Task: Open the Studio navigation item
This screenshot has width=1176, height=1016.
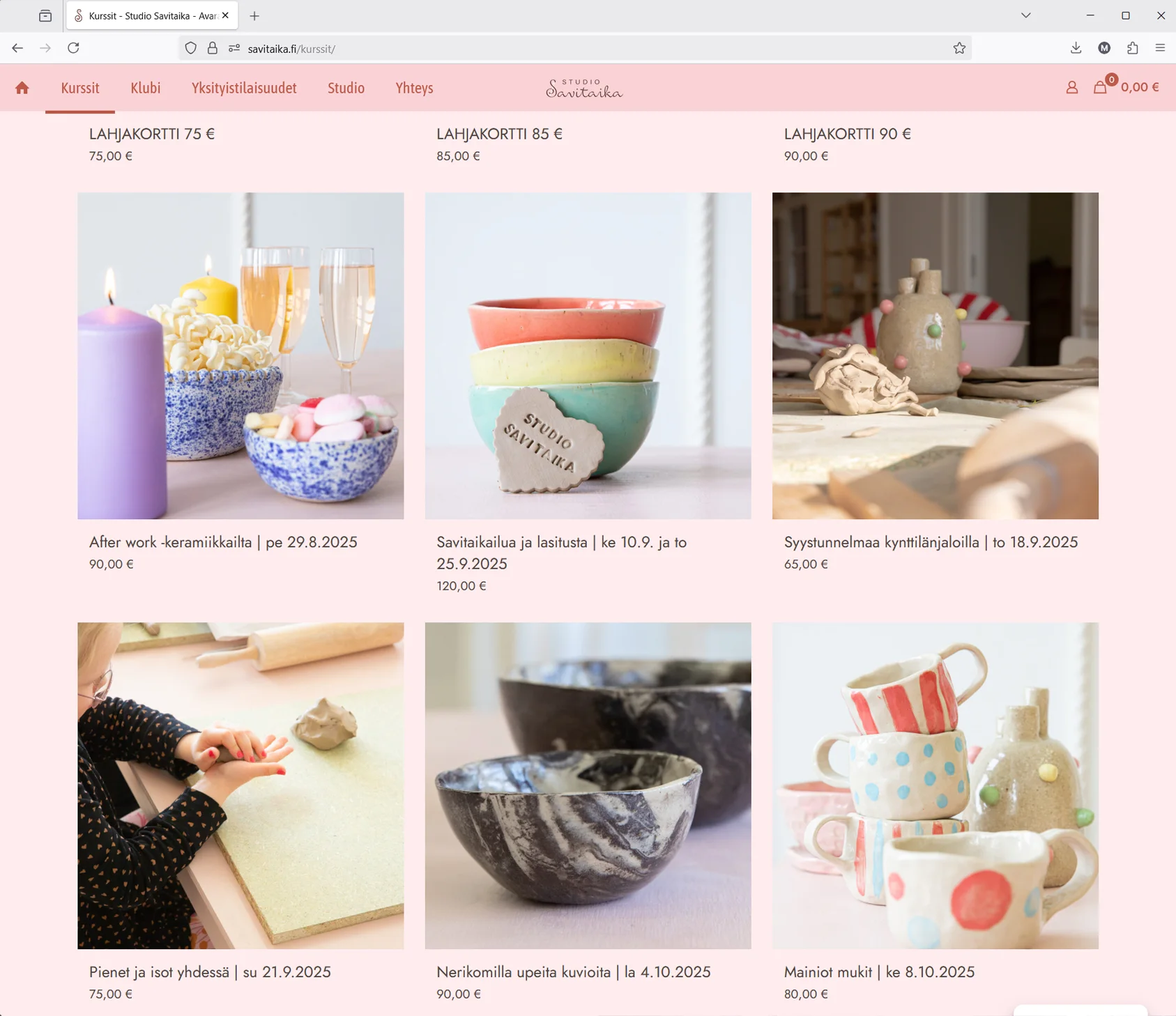Action: pyautogui.click(x=346, y=88)
